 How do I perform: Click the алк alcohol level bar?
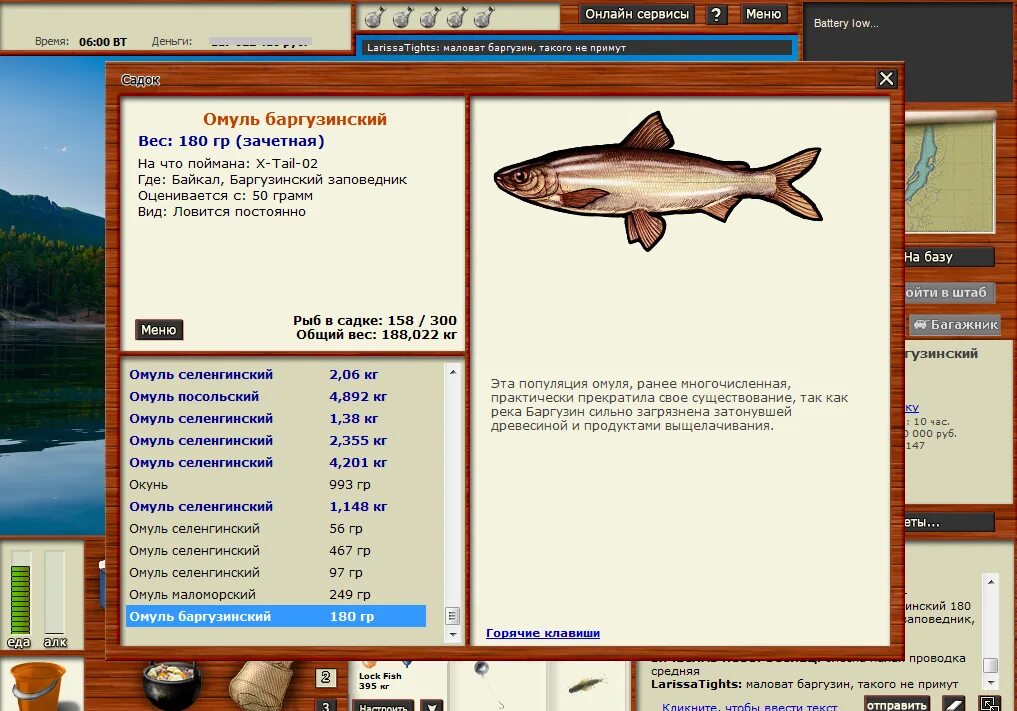54,592
